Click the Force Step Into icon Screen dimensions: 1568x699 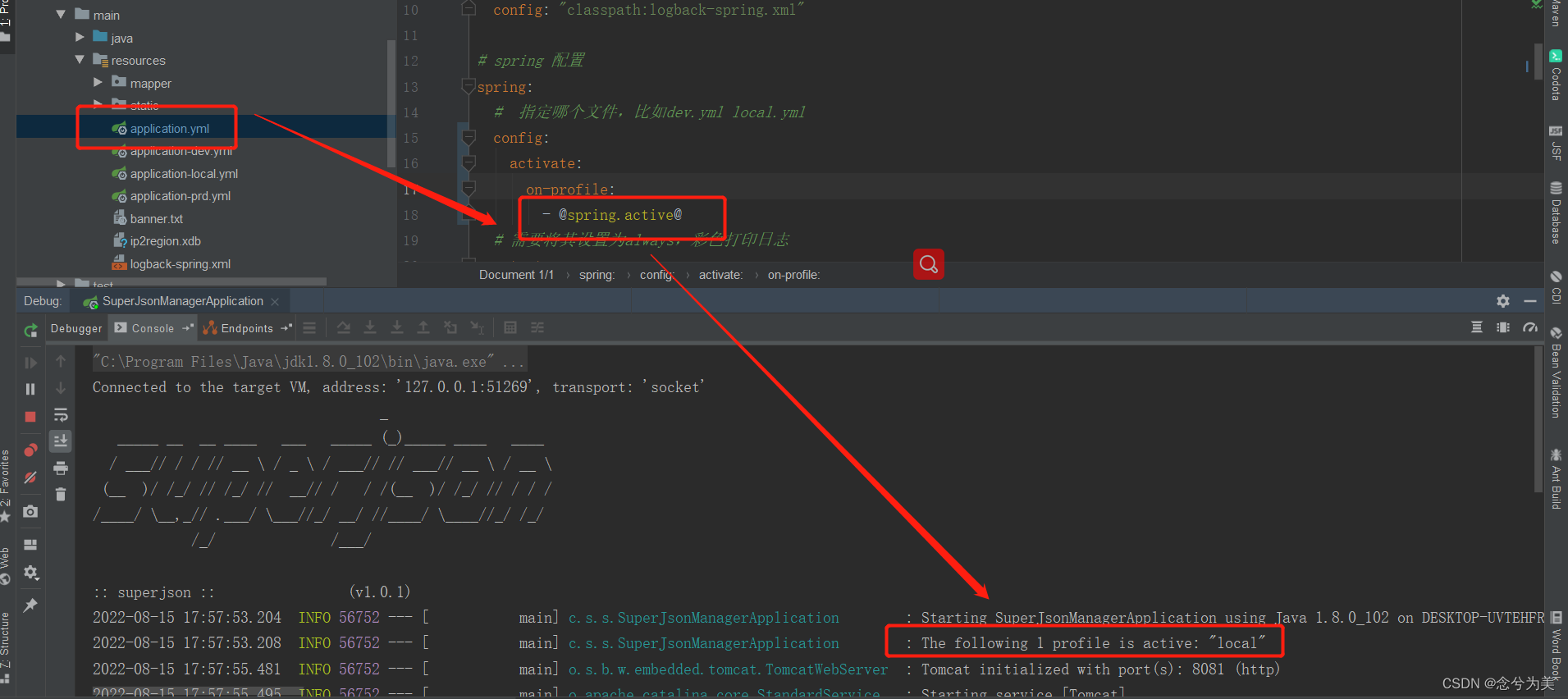(397, 328)
